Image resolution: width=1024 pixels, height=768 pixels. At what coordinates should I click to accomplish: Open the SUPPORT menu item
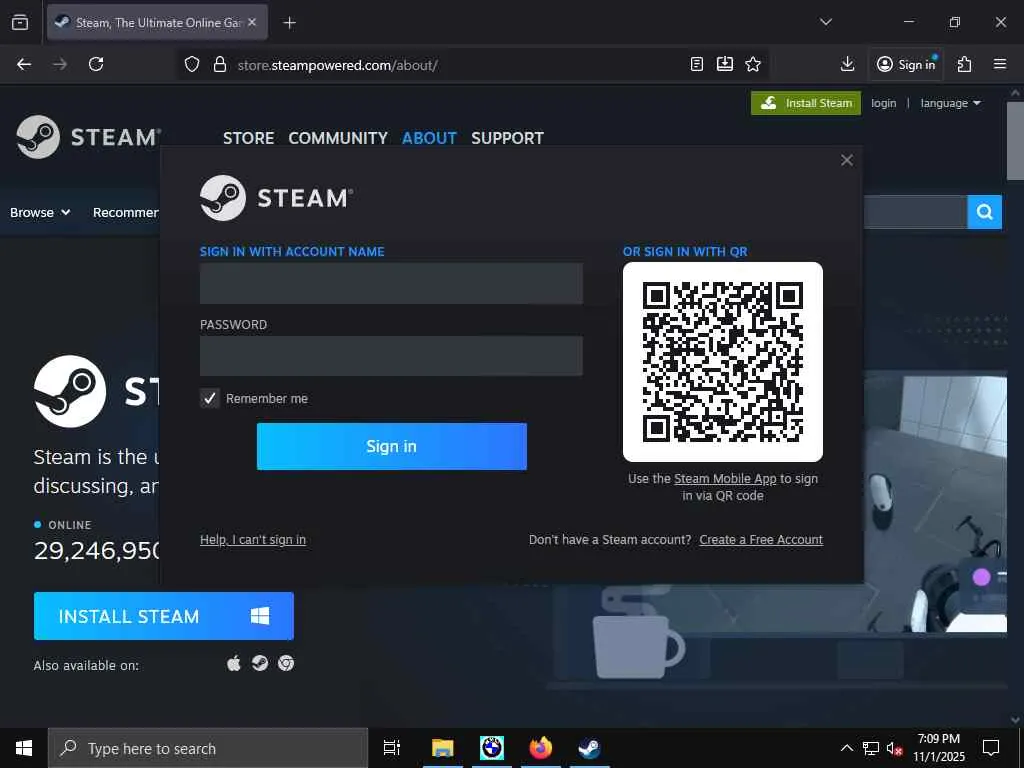[507, 138]
